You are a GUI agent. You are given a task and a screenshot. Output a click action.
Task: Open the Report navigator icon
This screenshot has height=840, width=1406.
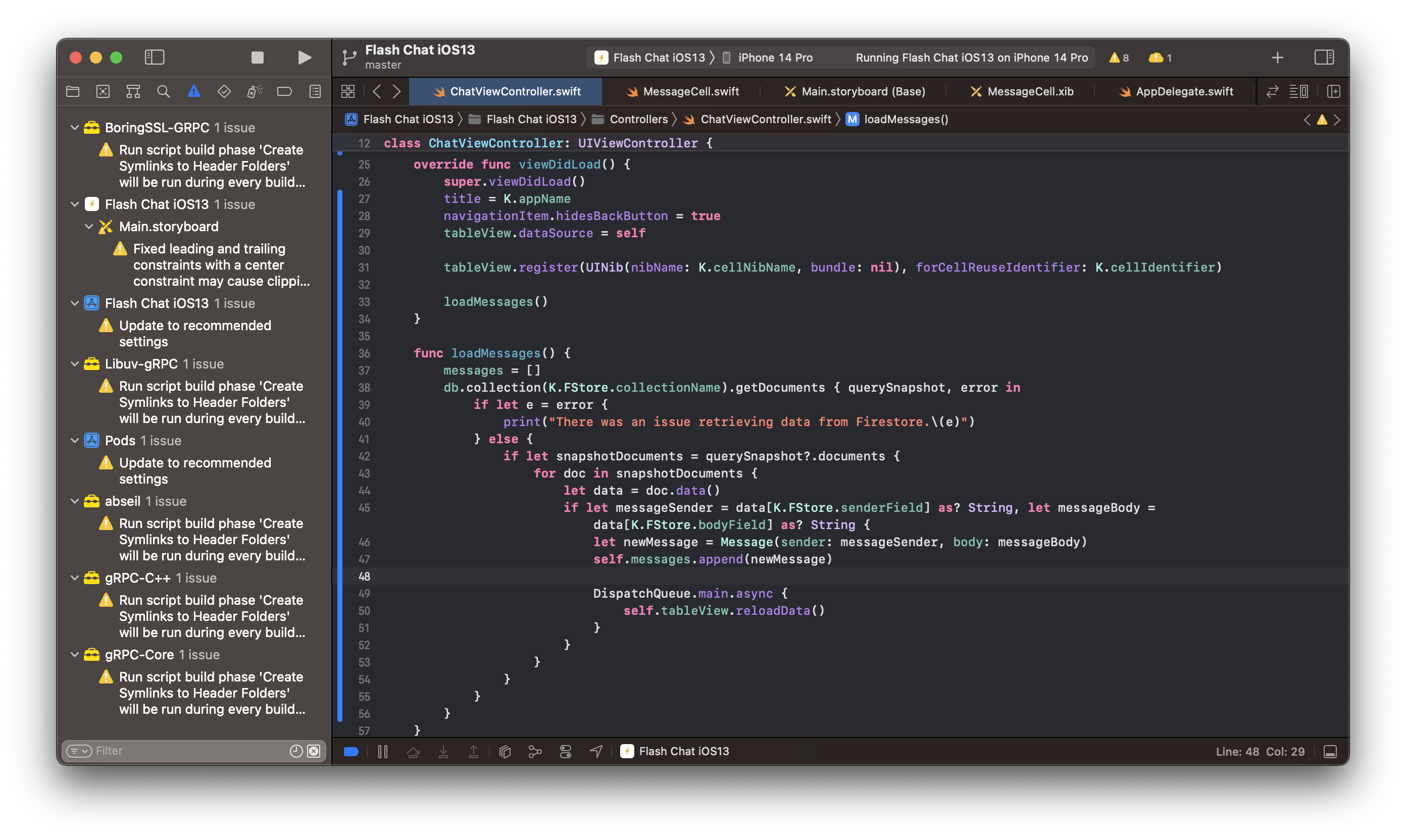(315, 91)
